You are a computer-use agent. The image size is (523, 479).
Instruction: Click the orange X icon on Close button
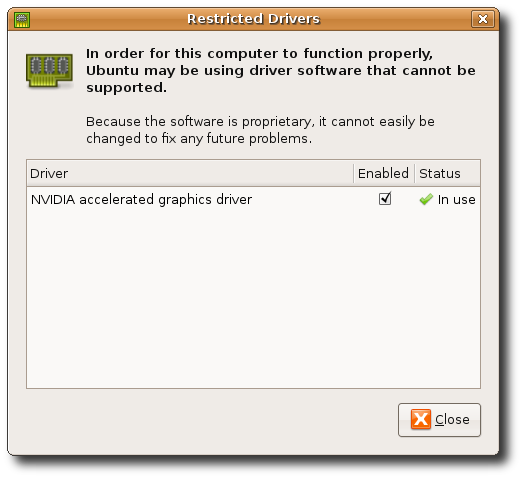(421, 419)
